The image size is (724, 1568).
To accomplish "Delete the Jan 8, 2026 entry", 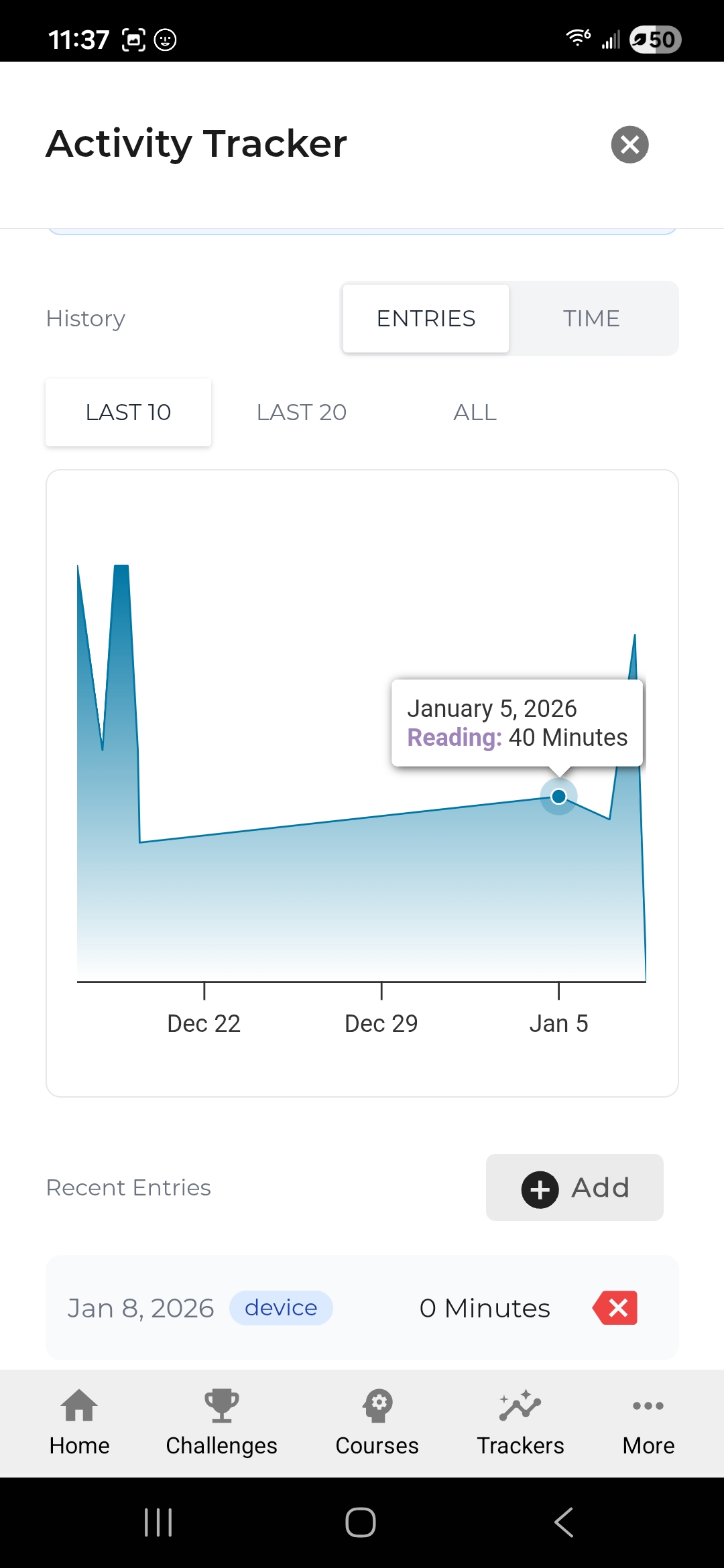I will (x=615, y=1308).
